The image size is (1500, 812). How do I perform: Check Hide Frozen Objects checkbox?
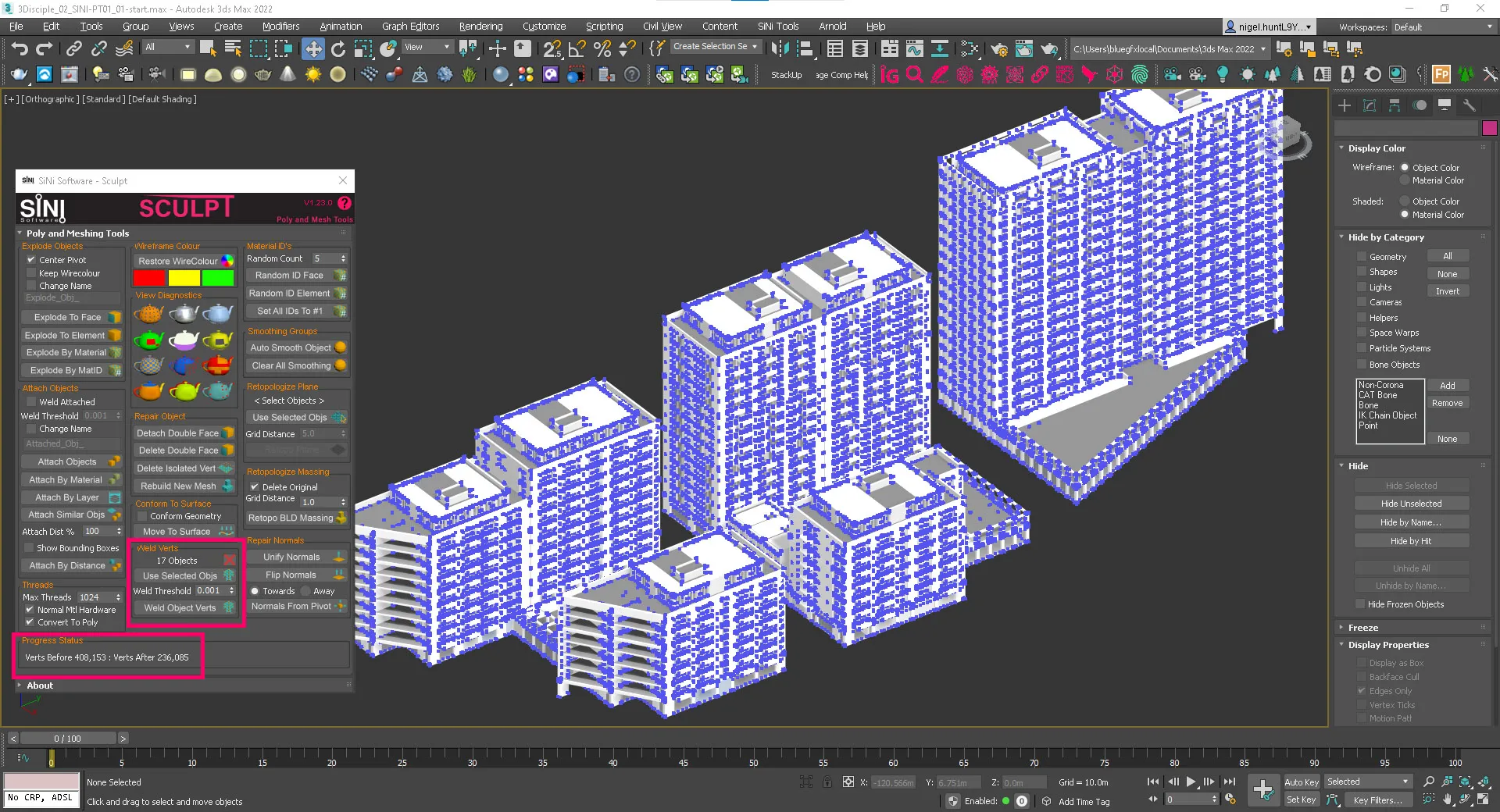(x=1360, y=604)
